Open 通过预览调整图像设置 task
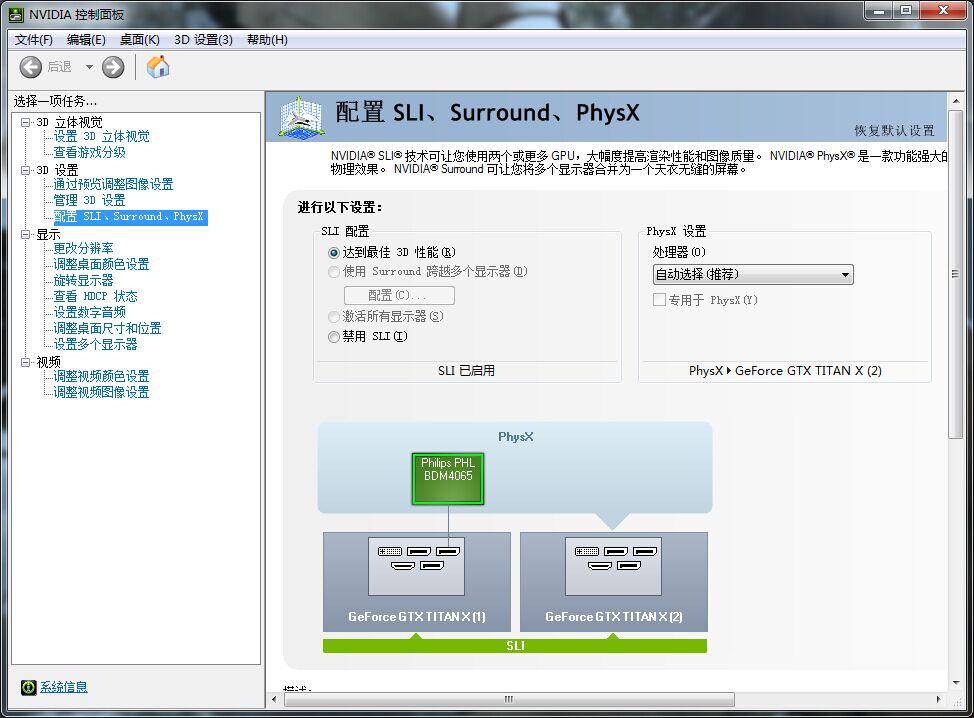The width and height of the screenshot is (974, 718). coord(113,184)
